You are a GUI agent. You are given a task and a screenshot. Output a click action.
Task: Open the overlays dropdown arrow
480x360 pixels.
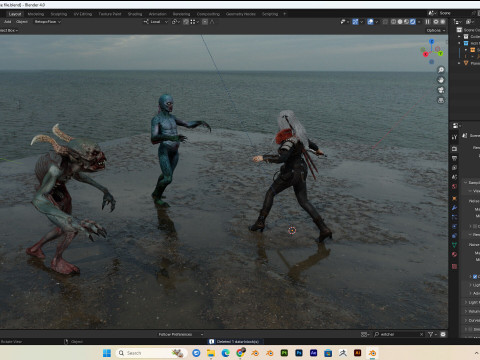[x=377, y=22]
